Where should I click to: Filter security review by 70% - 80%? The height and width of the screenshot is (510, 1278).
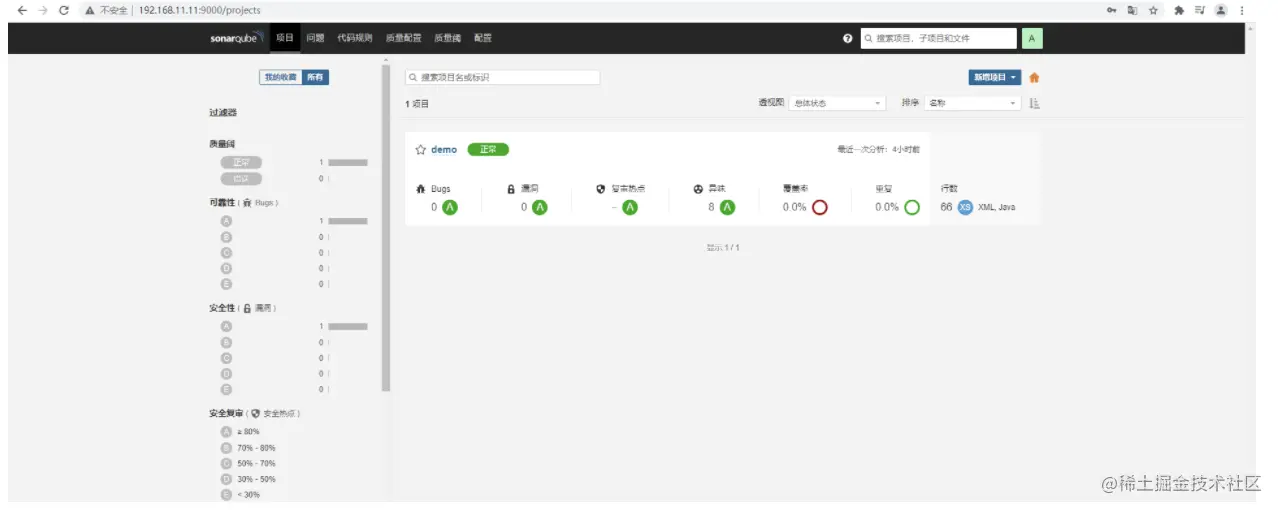256,448
